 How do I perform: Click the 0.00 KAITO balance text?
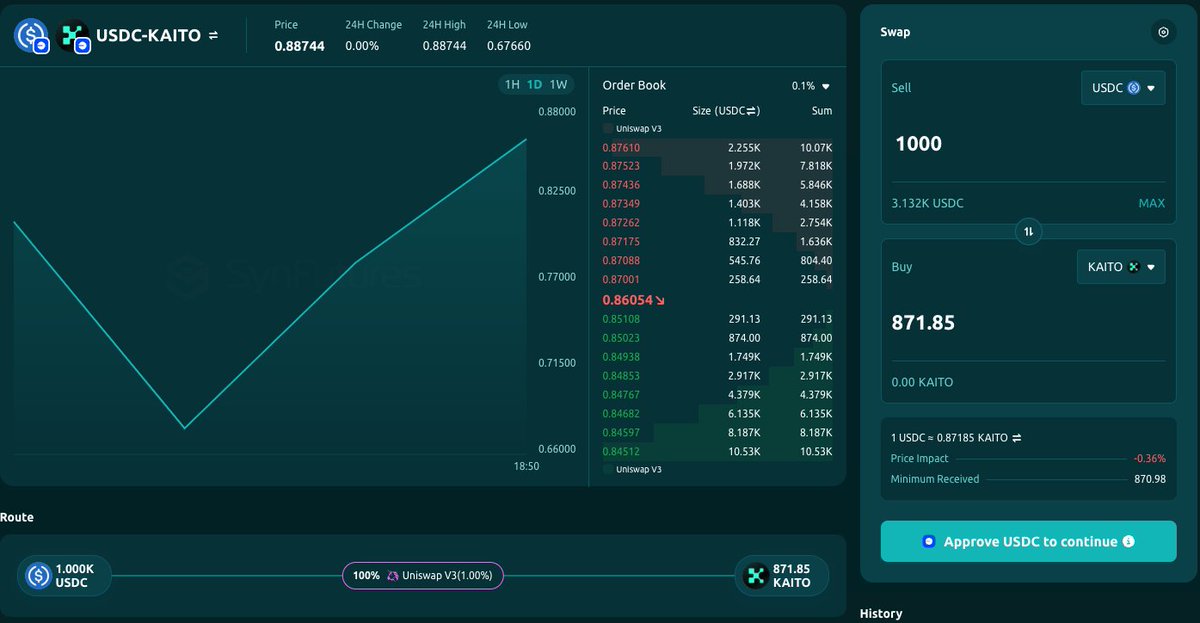(922, 382)
